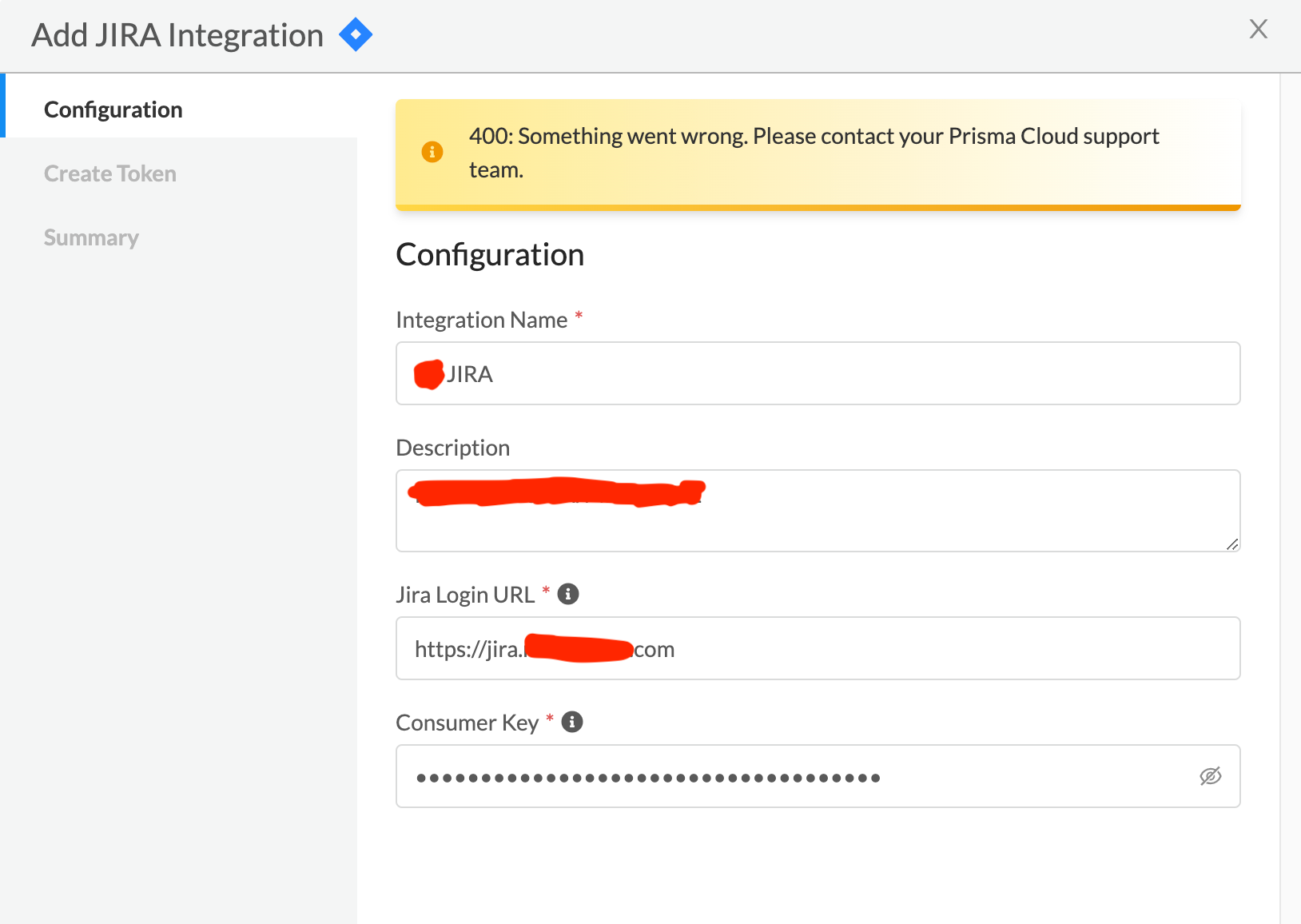The height and width of the screenshot is (924, 1301).
Task: Click the eye icon in Consumer Key field
Action: (x=1210, y=776)
